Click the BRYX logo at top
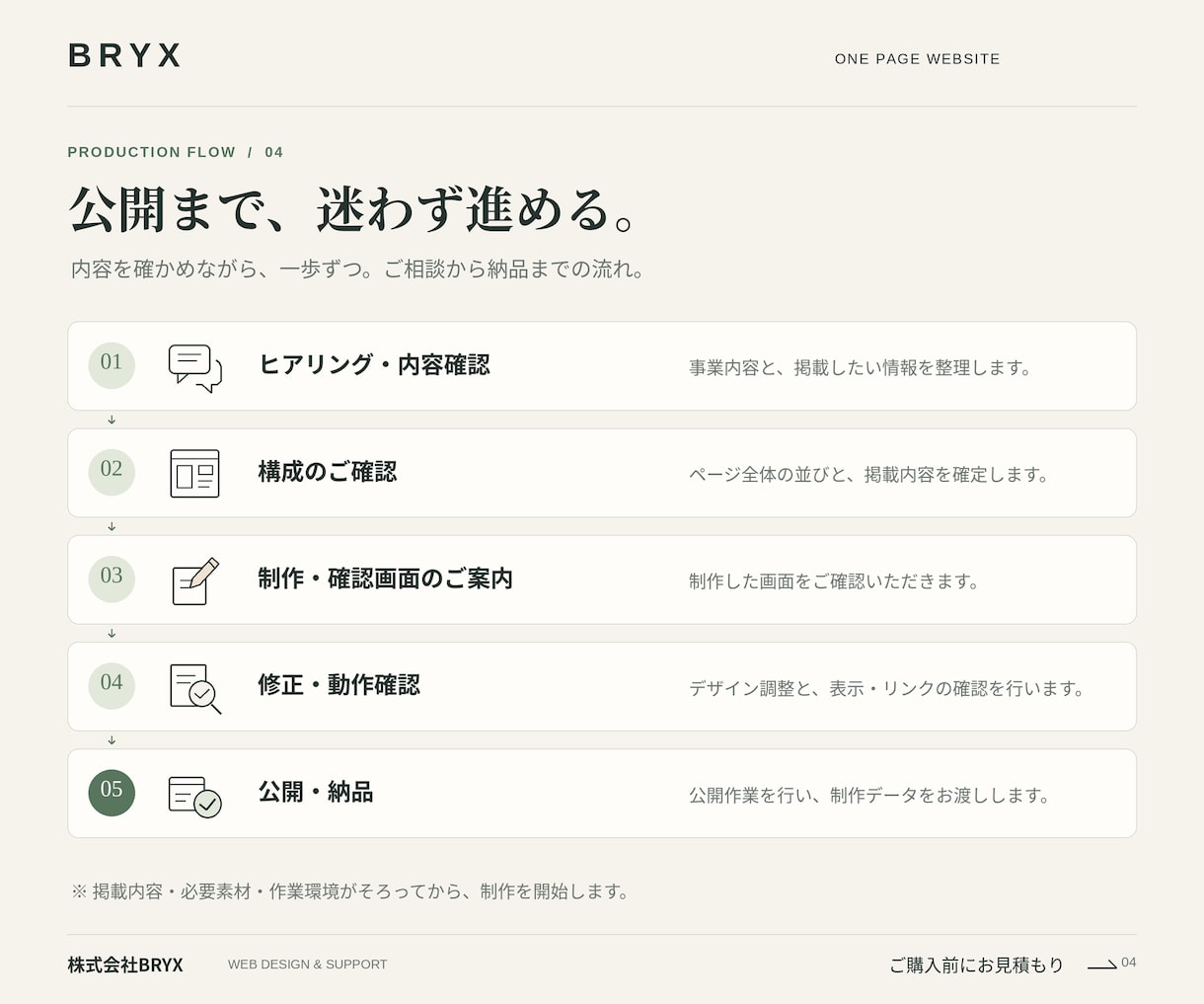Image resolution: width=1204 pixels, height=1004 pixels. 124,56
